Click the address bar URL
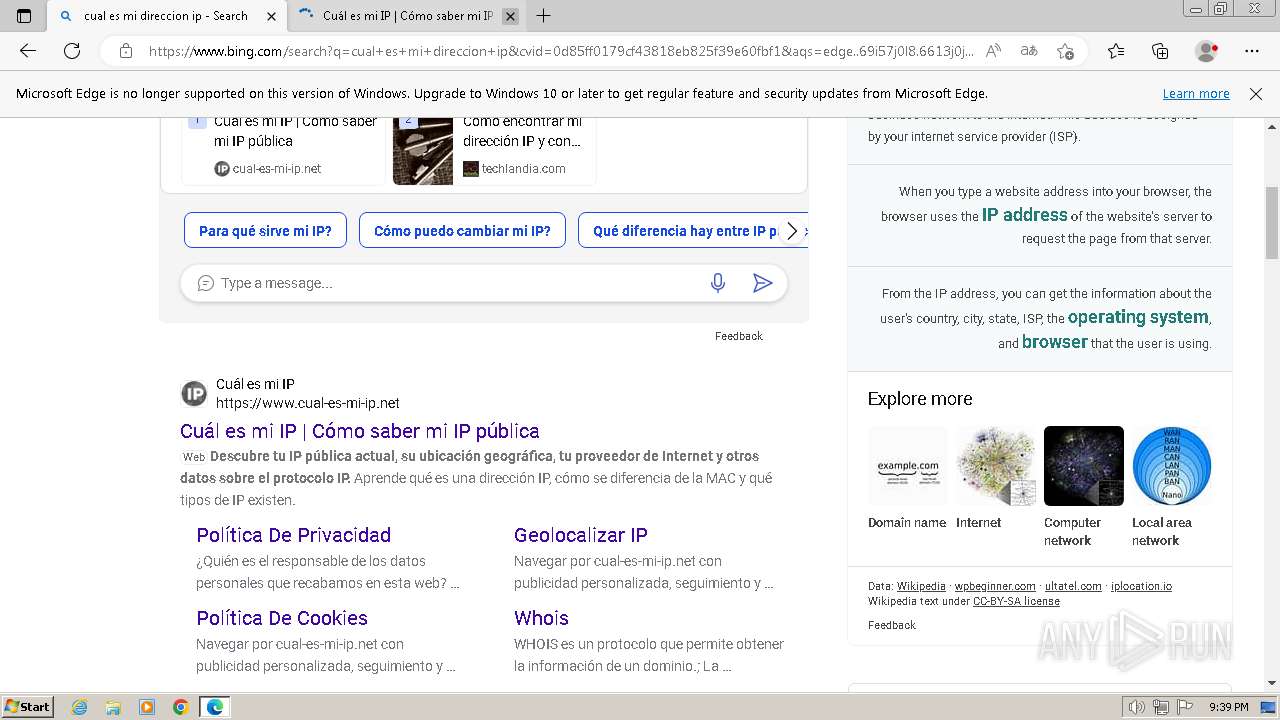Viewport: 1280px width, 720px height. pyautogui.click(x=560, y=51)
